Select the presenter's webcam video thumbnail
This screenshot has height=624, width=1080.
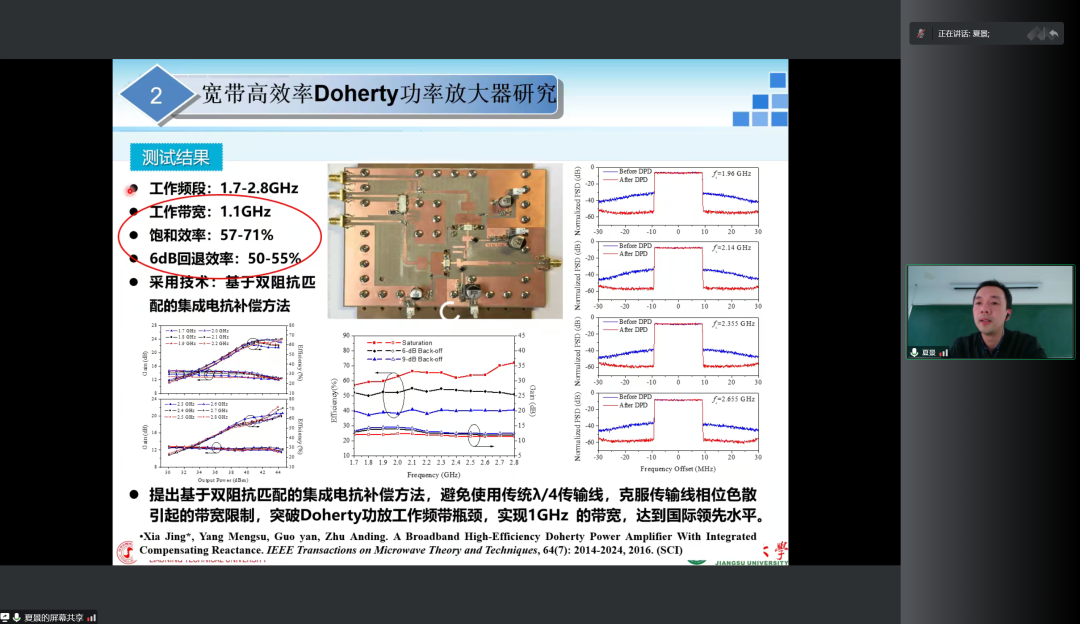tap(990, 311)
